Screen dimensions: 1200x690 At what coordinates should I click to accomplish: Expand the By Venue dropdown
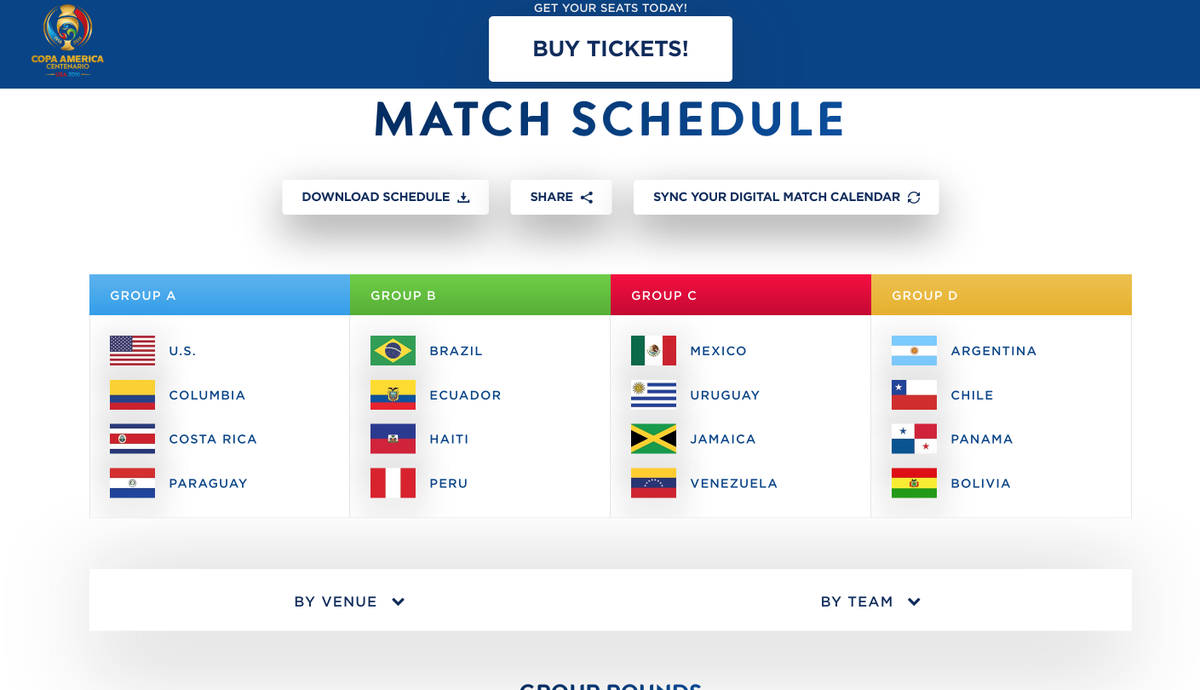pos(349,601)
